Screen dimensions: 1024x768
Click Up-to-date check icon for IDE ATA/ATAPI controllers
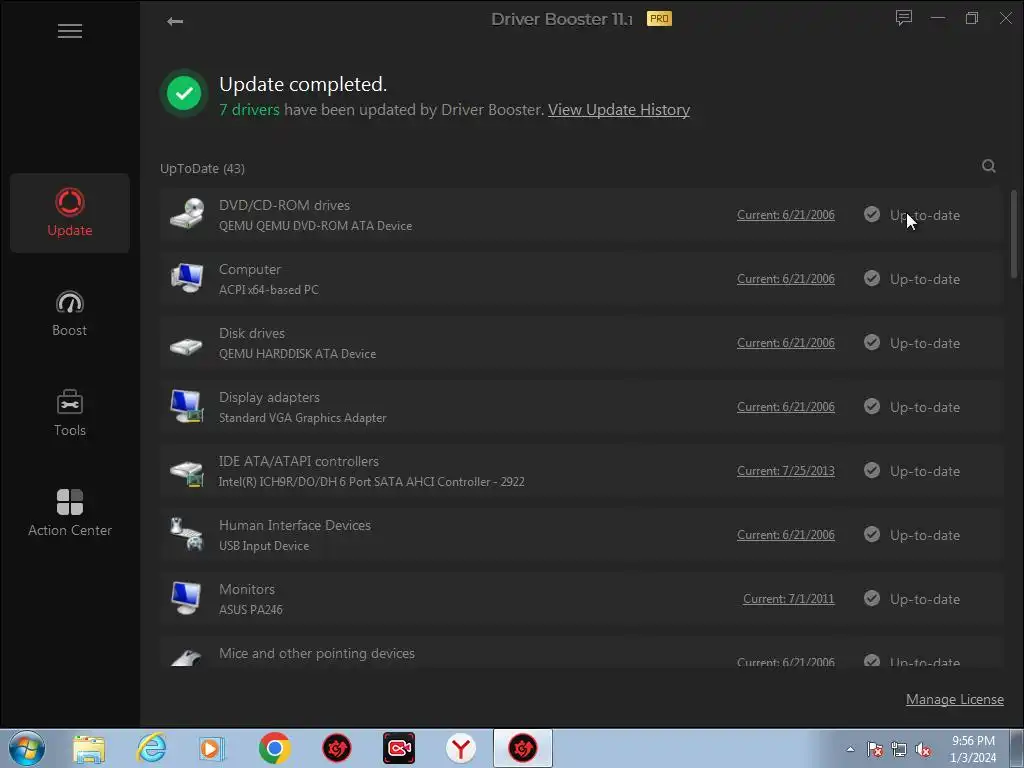click(x=872, y=470)
